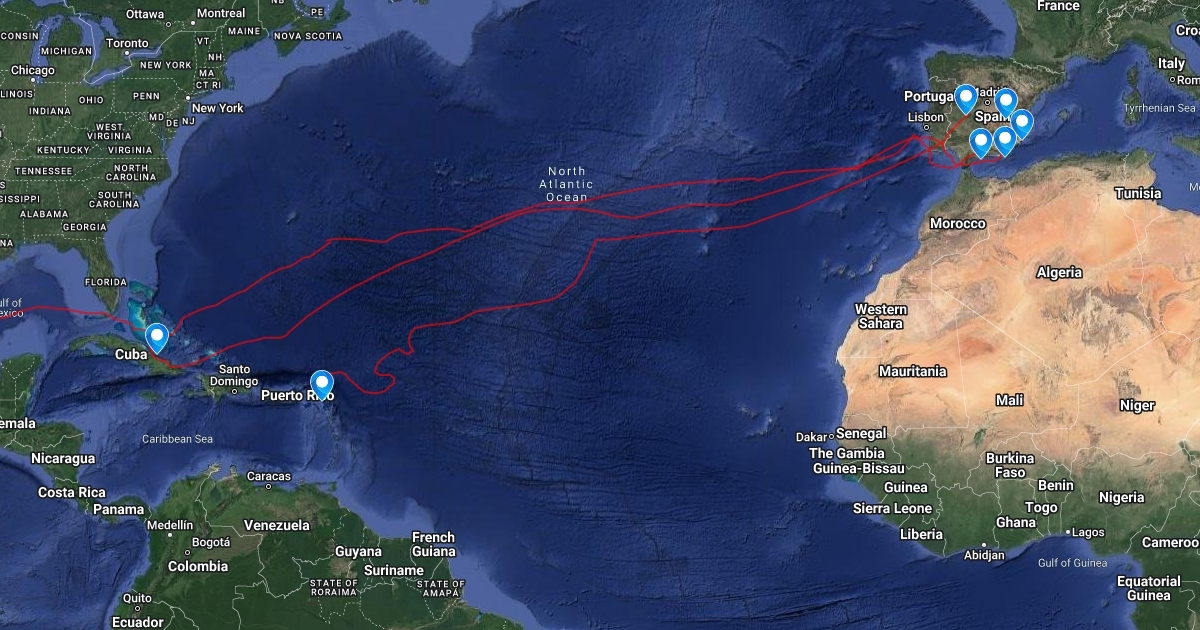This screenshot has width=1200, height=630.
Task: Click the southern Spain pin right of its neighbor
Action: [x=1004, y=141]
